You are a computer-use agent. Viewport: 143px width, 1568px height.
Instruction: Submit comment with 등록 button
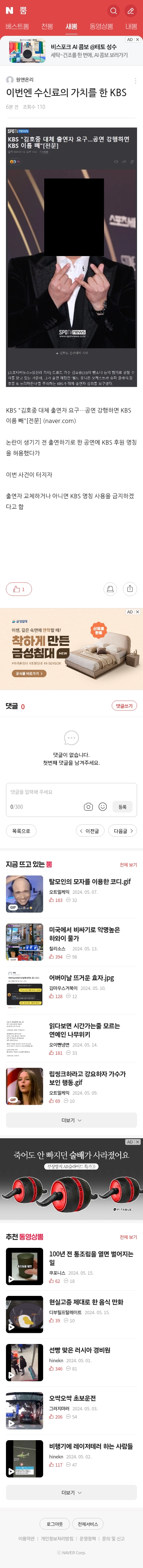pyautogui.click(x=123, y=807)
